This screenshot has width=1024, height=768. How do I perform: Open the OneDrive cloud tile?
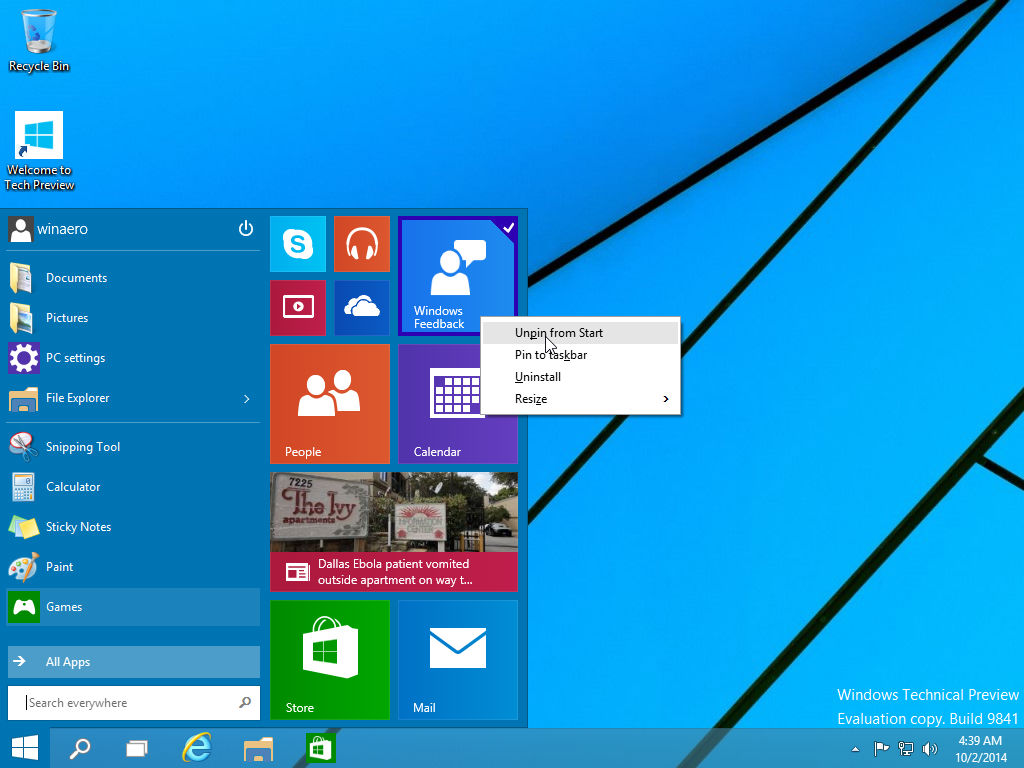[361, 308]
